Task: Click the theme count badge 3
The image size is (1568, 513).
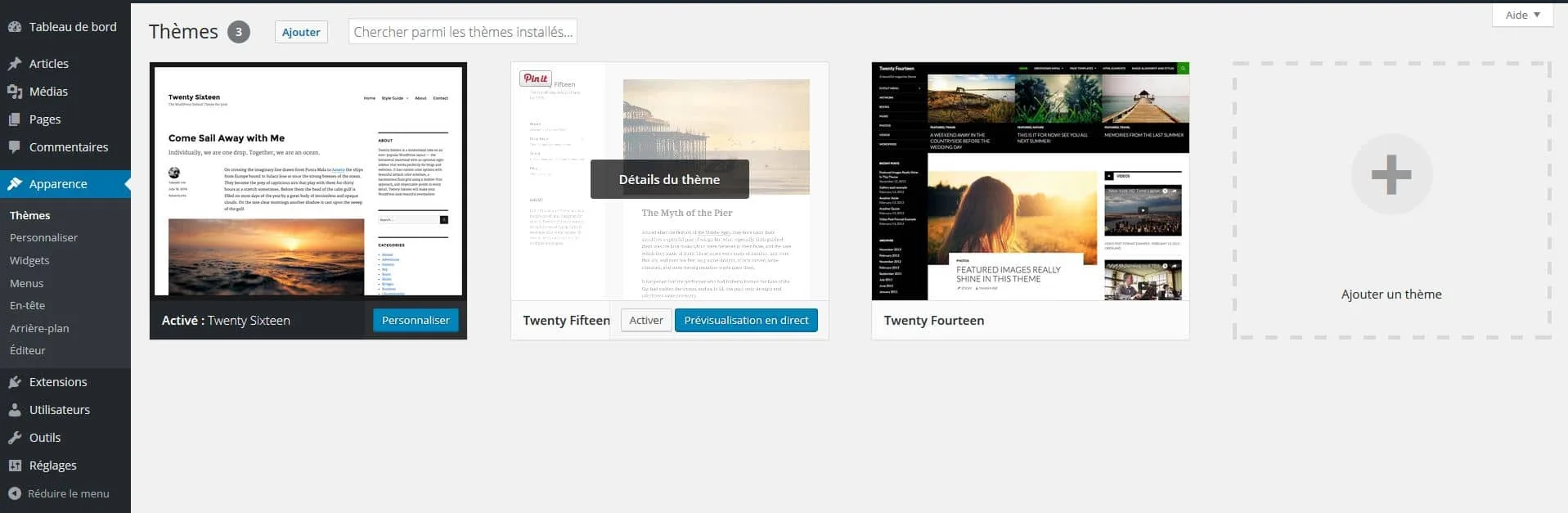Action: 239,32
